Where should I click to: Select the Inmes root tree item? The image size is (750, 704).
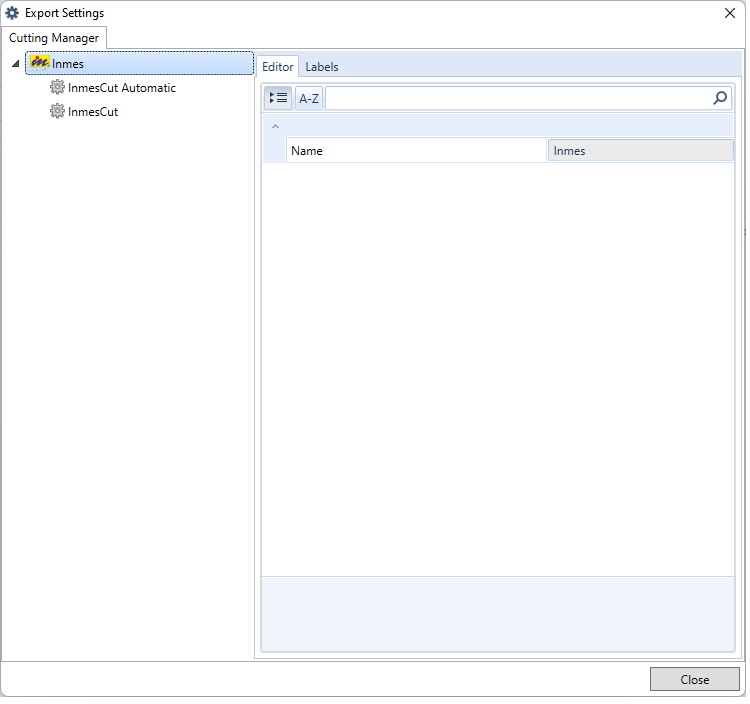(x=140, y=64)
